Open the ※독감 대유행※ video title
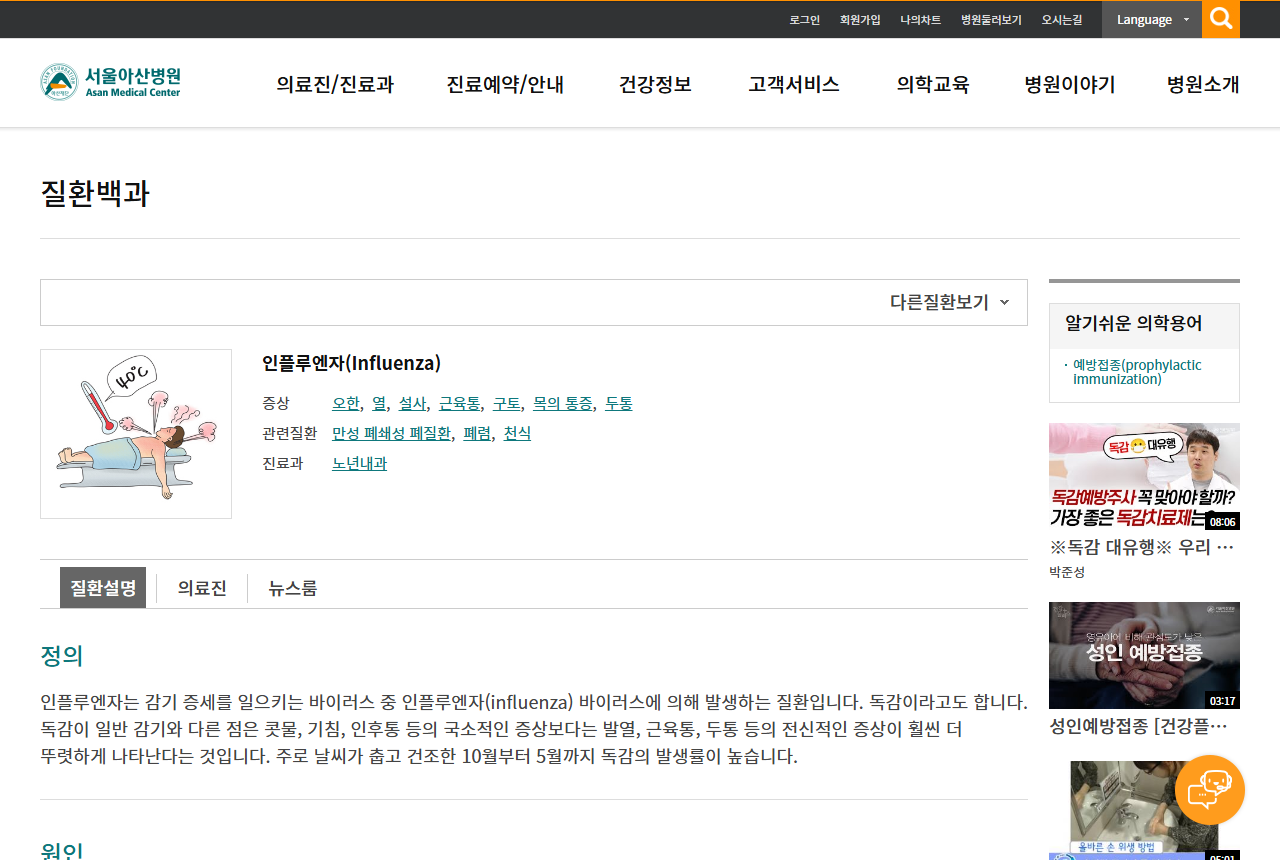The height and width of the screenshot is (860, 1280). click(1141, 547)
